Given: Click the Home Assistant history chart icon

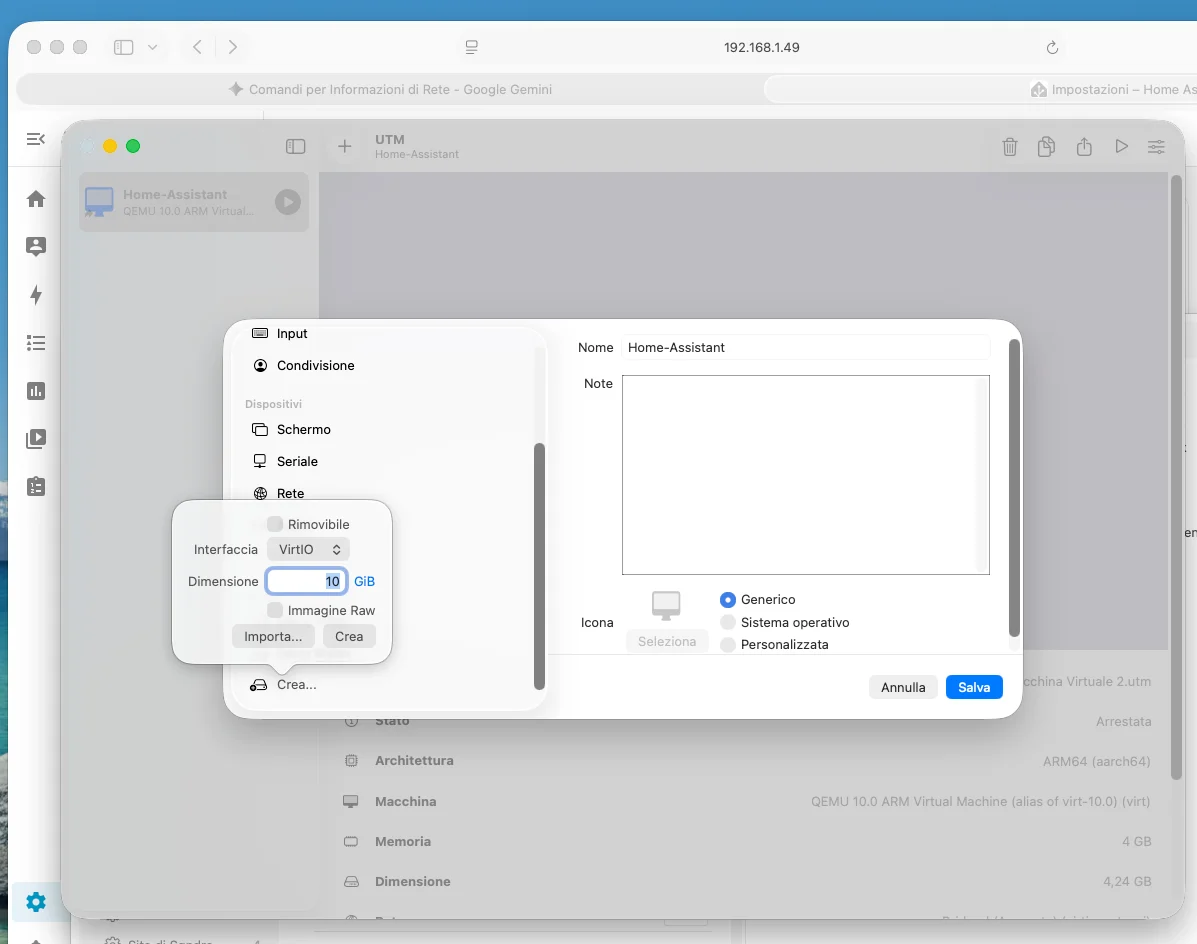Looking at the screenshot, I should point(36,391).
